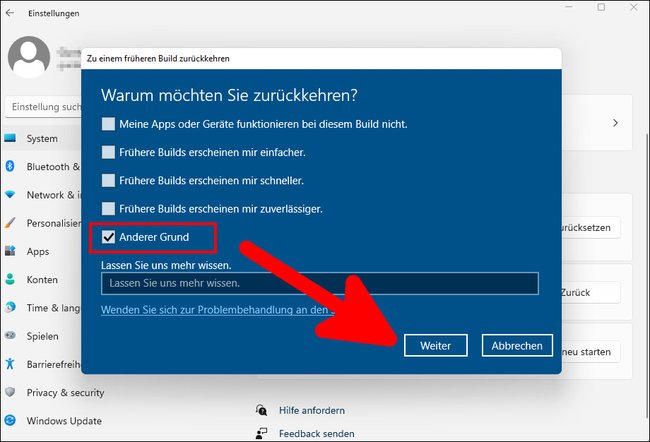
Task: Click the 'Lassen Sie uns mehr wissen' text field
Action: click(x=320, y=283)
